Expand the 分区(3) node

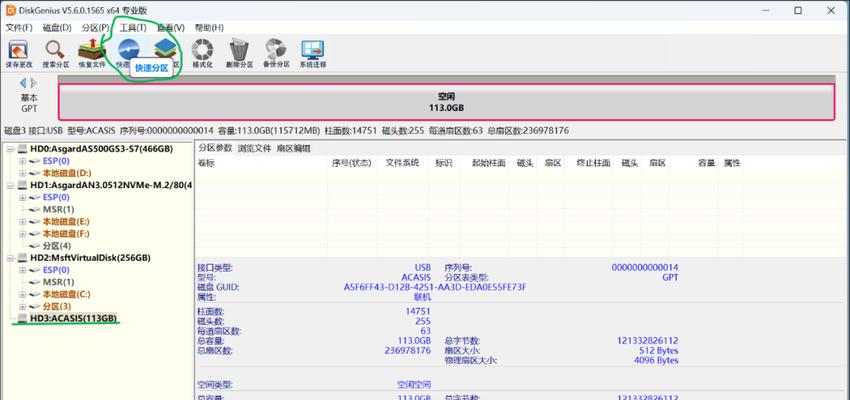click(x=22, y=307)
